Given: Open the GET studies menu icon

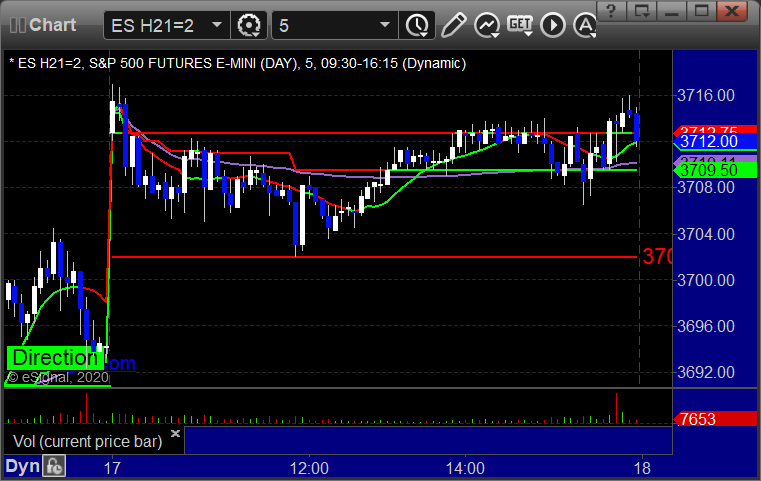Looking at the screenshot, I should point(520,24).
